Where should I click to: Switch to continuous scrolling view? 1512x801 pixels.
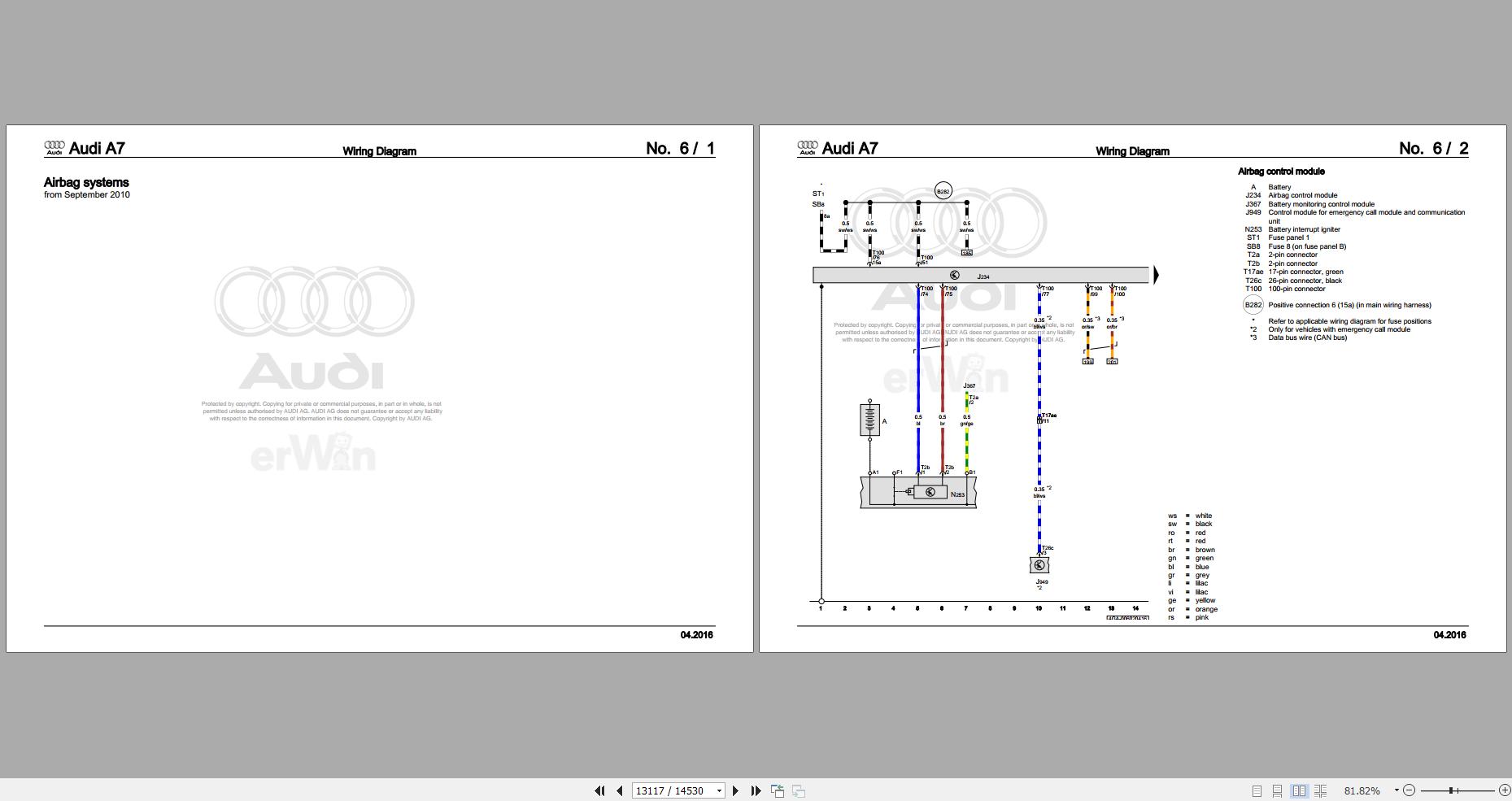point(1278,790)
